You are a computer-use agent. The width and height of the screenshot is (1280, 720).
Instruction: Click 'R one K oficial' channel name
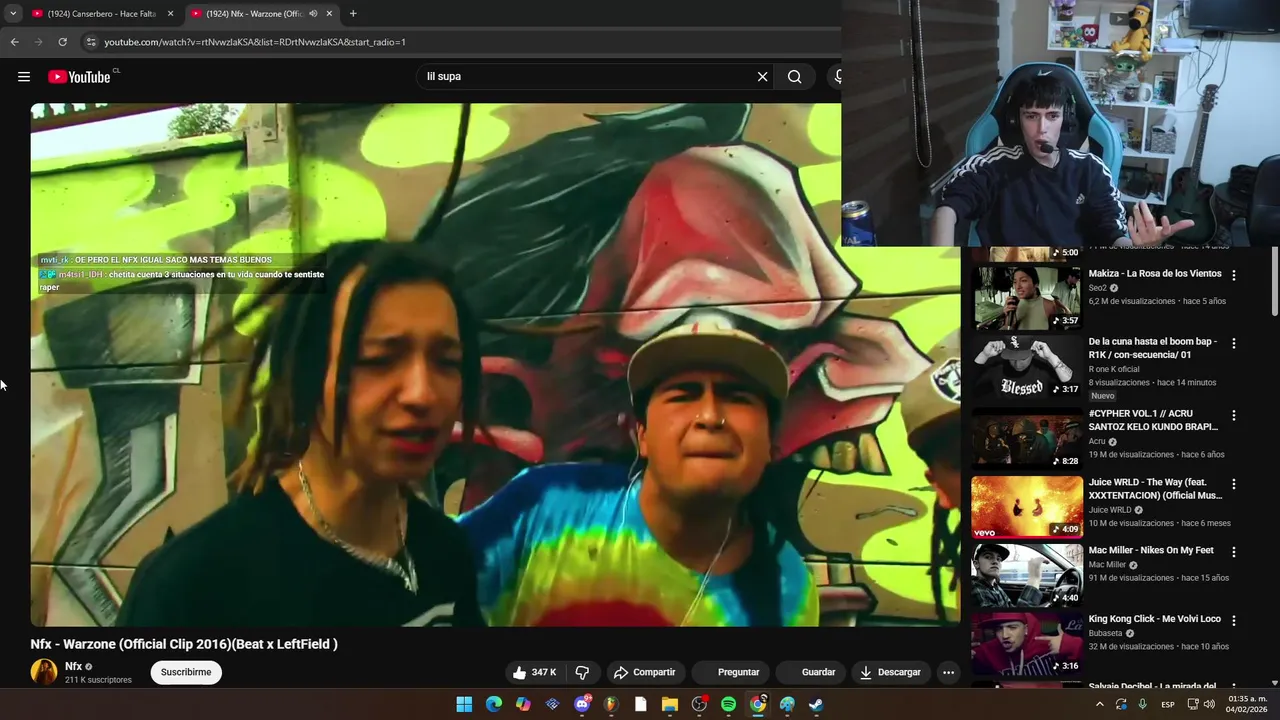[x=1113, y=369]
